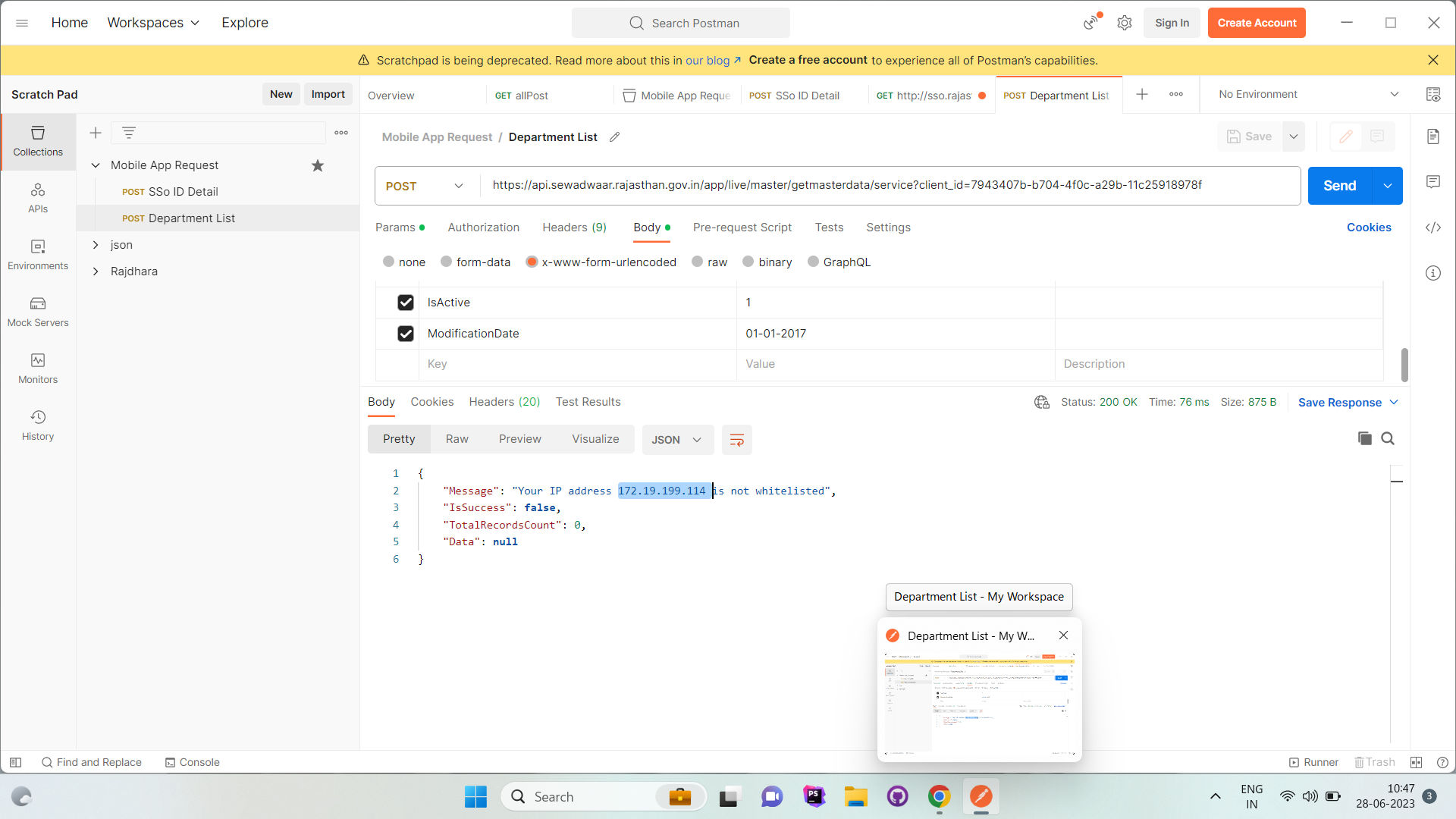The width and height of the screenshot is (1456, 819).
Task: Open a new request tab with plus
Action: click(1142, 94)
